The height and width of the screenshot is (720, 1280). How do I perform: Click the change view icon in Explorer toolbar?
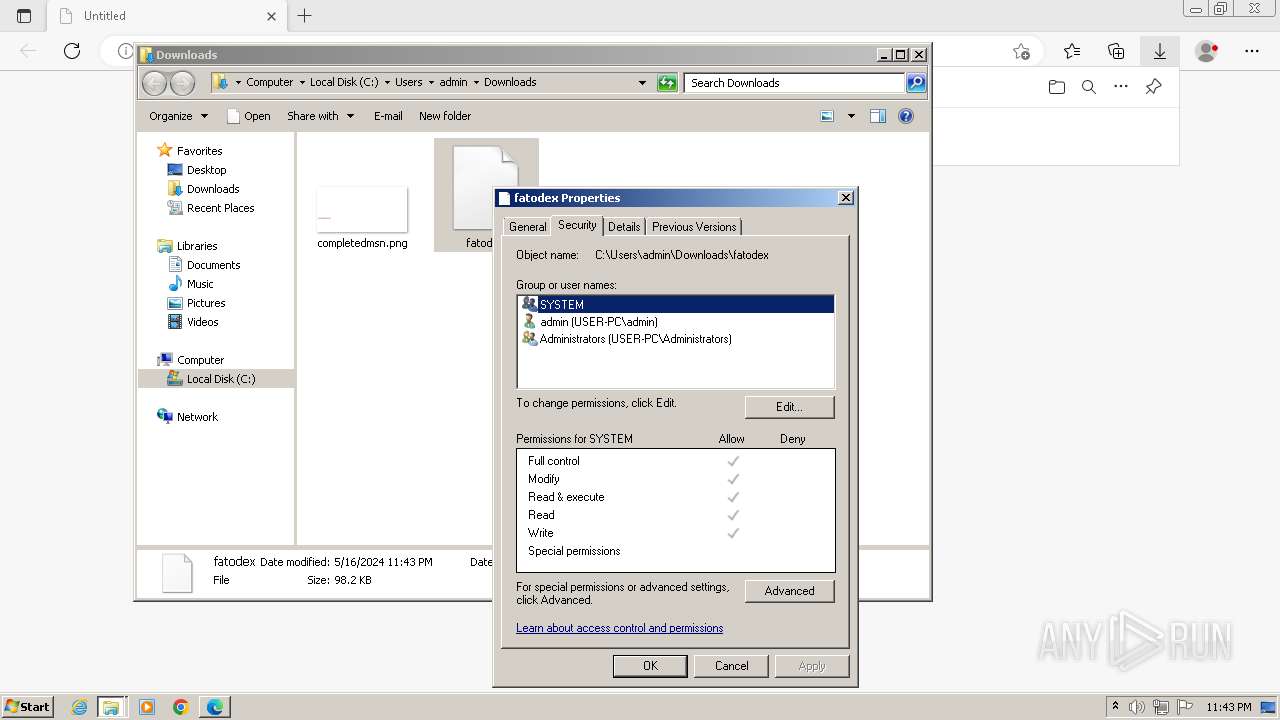pyautogui.click(x=827, y=116)
